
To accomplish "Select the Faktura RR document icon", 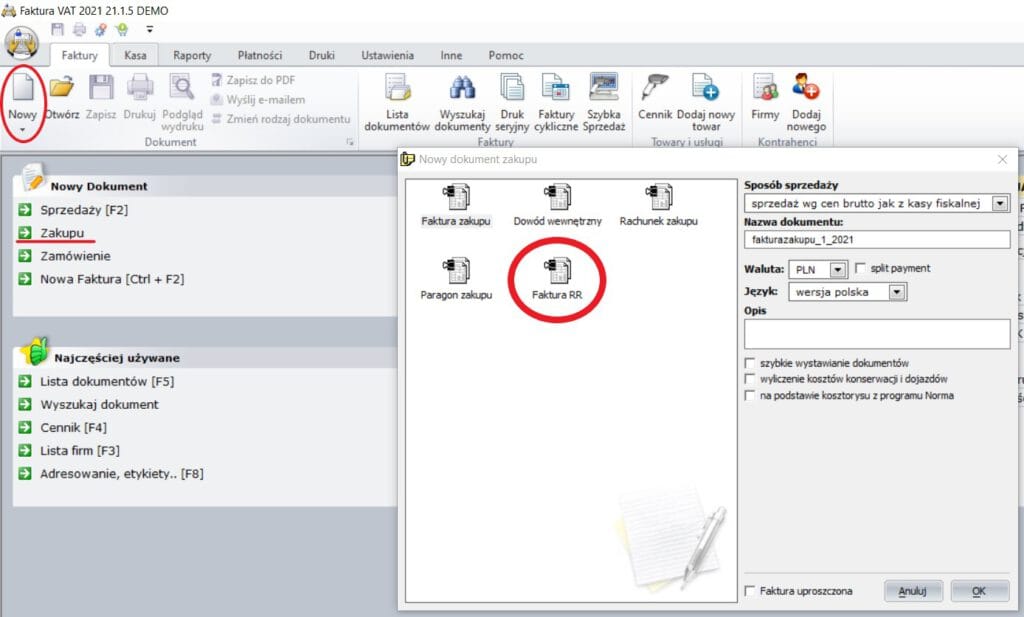I will 557,272.
